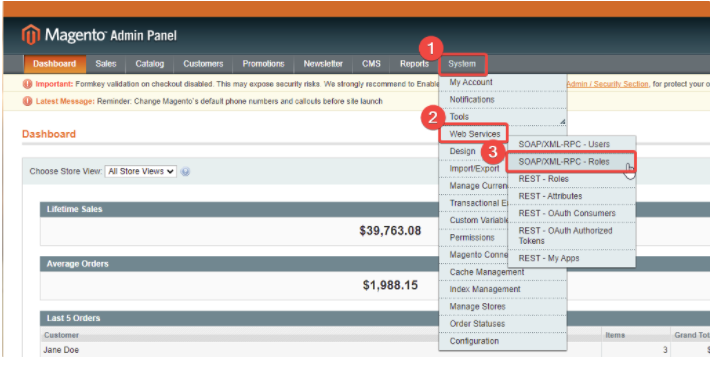
Task: Choose SOAP/XML-RPC - Roles submenu item
Action: [571, 162]
